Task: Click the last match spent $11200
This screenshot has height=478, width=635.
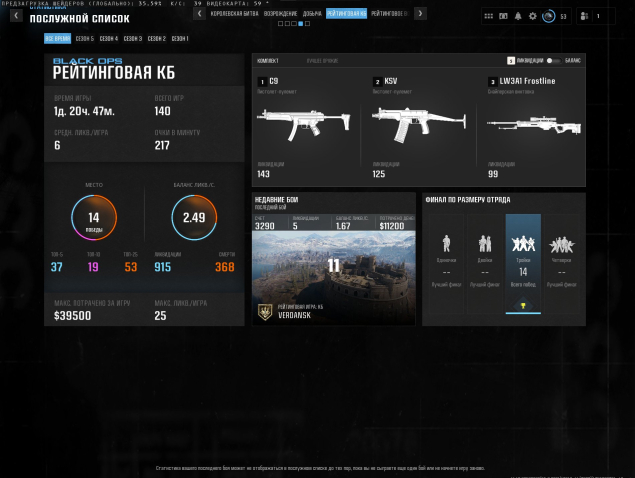Action: pos(392,226)
